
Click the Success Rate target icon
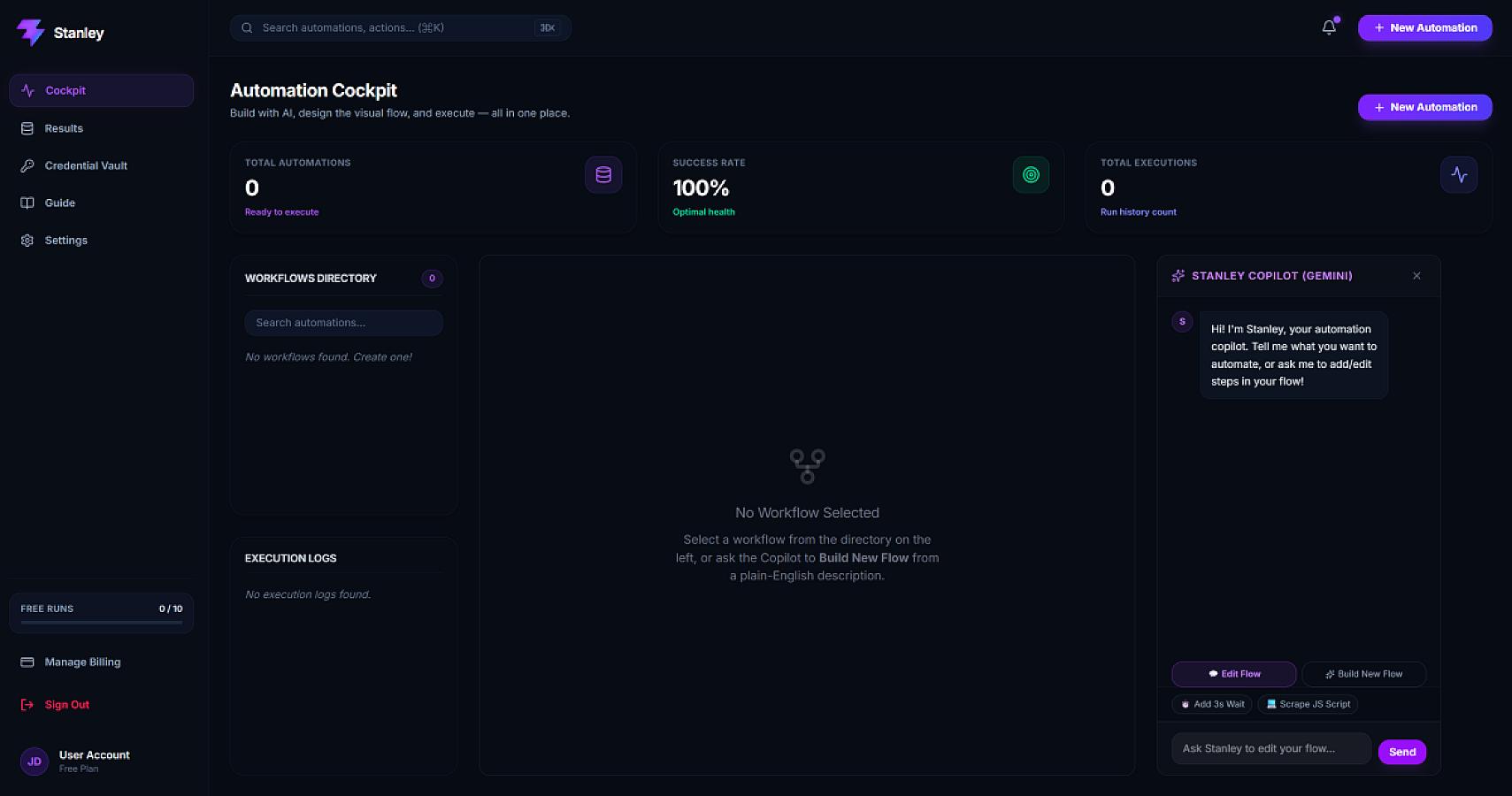(x=1031, y=175)
